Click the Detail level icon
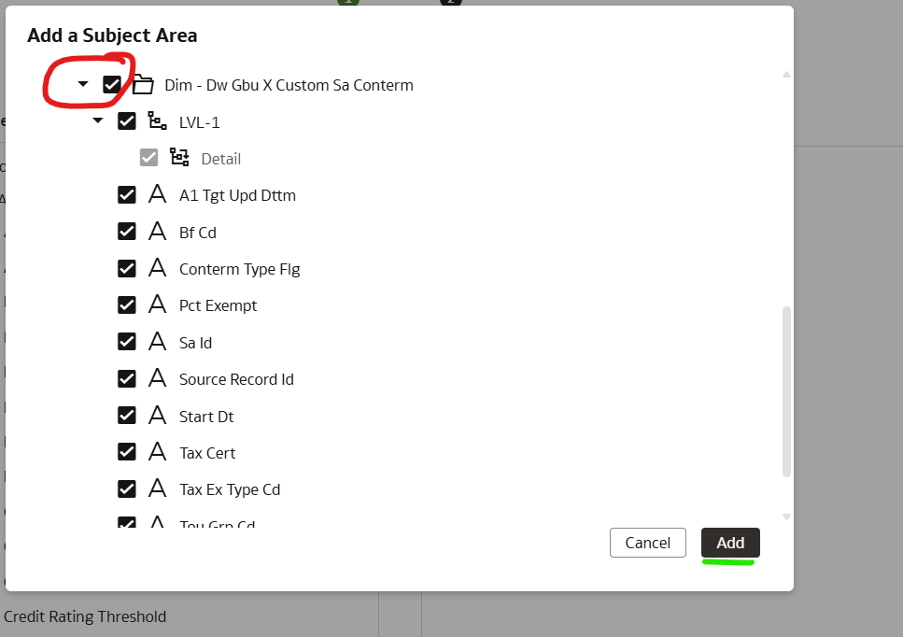904x638 pixels. tap(179, 158)
